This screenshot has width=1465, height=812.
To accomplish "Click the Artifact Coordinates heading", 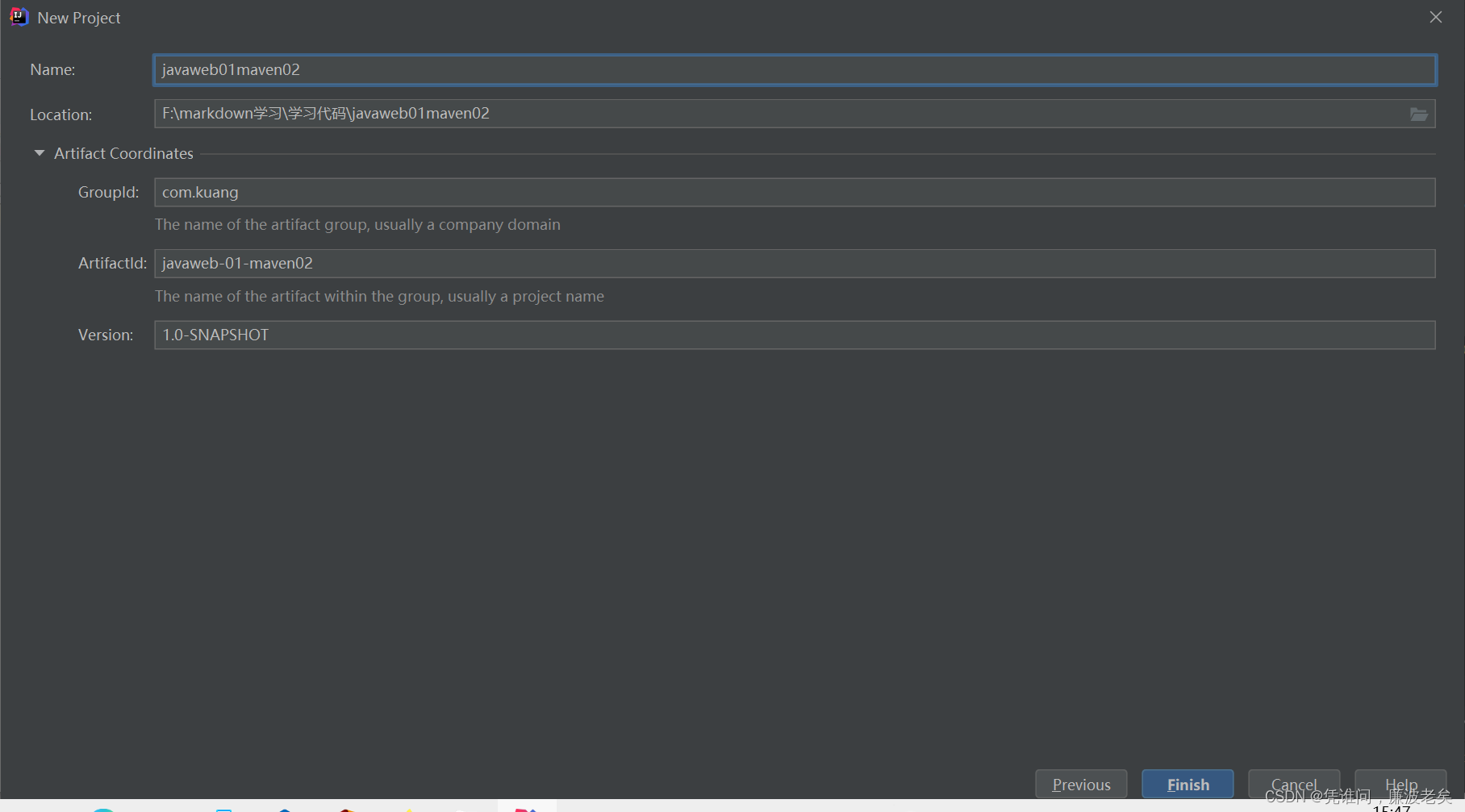I will (x=123, y=153).
